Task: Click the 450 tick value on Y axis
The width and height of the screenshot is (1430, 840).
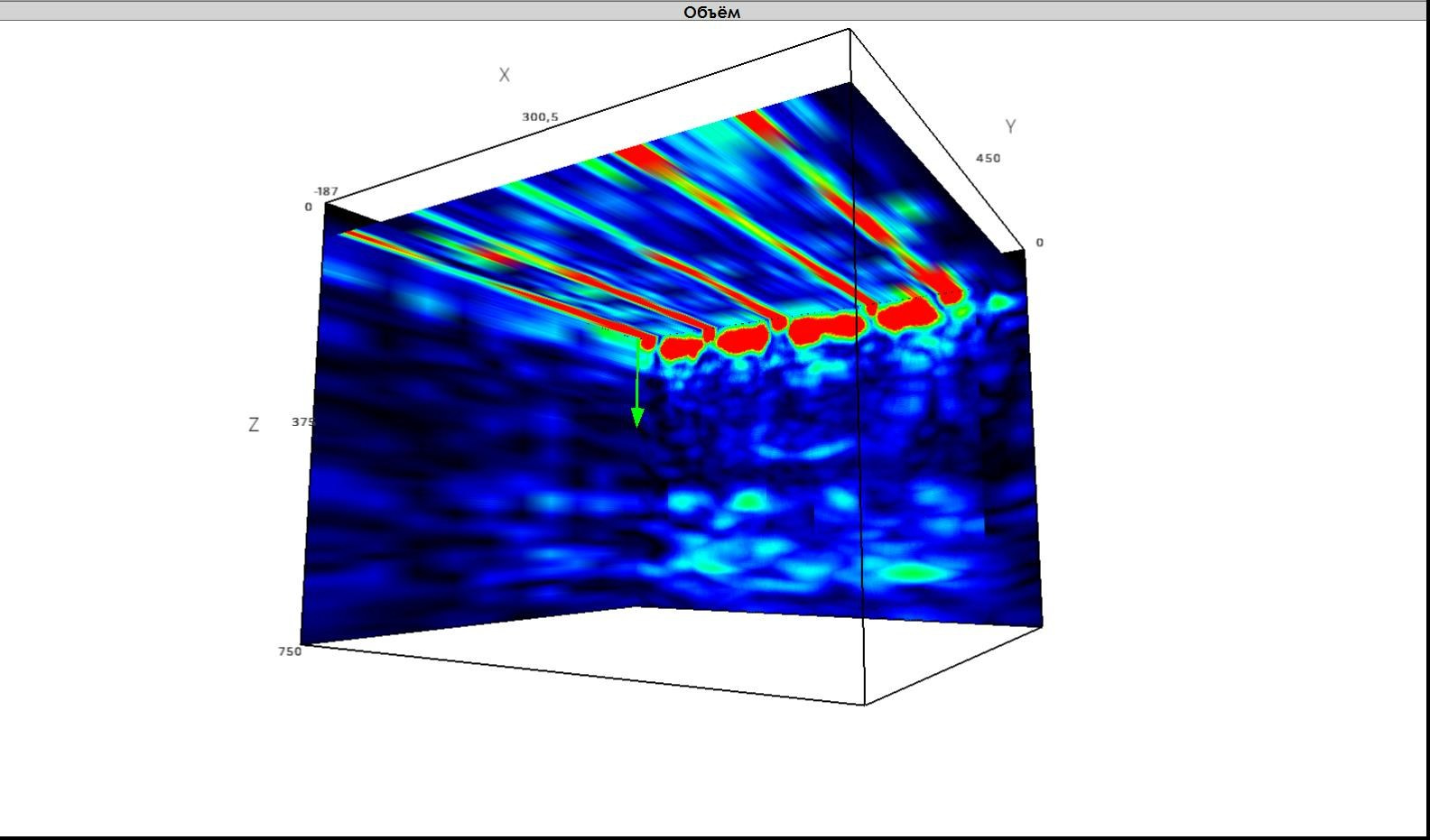Action: coord(988,159)
